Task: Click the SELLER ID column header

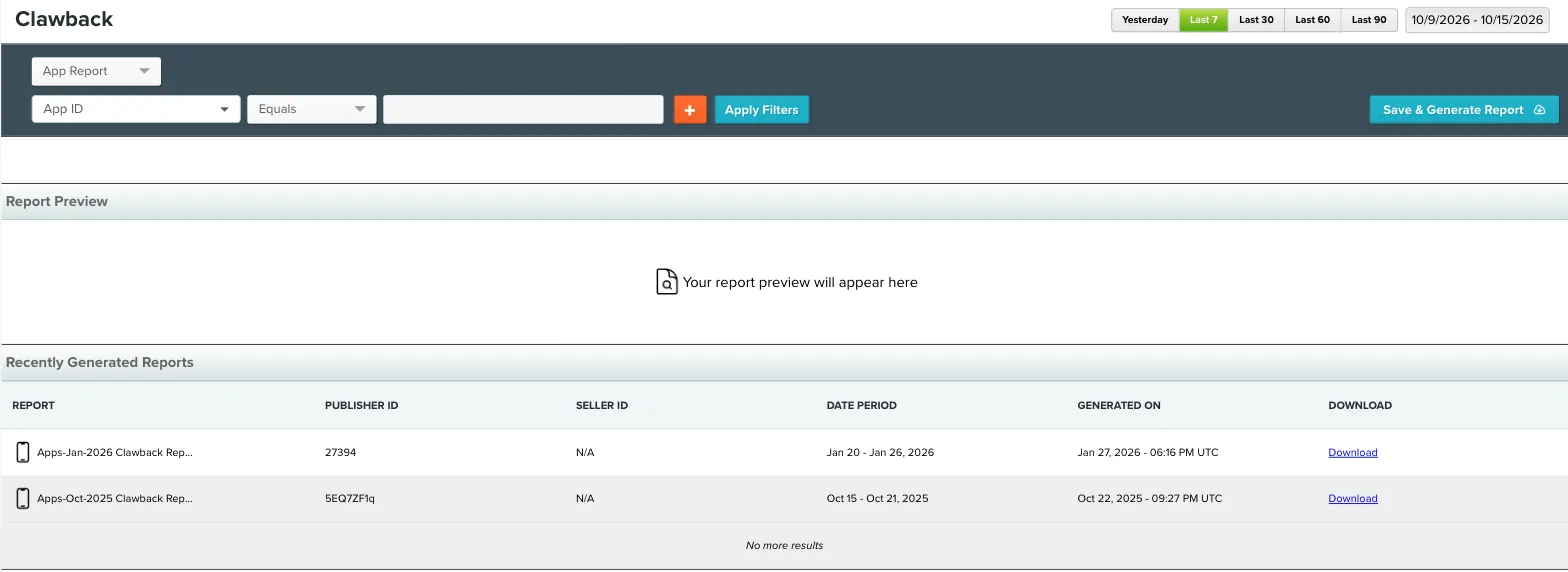Action: (x=602, y=406)
